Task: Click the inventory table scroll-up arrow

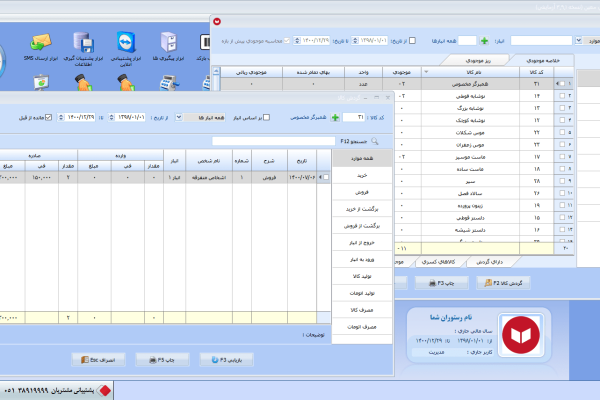Action: coord(216,72)
